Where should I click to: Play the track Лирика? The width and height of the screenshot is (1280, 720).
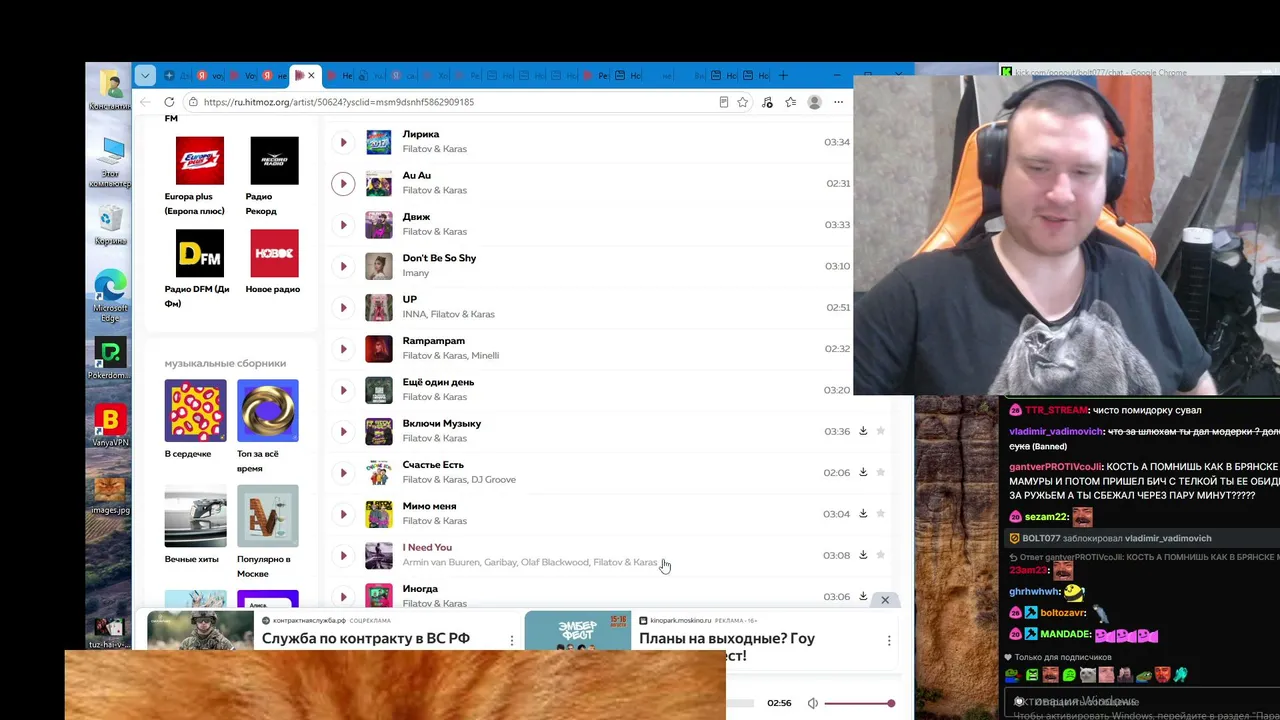coord(343,142)
